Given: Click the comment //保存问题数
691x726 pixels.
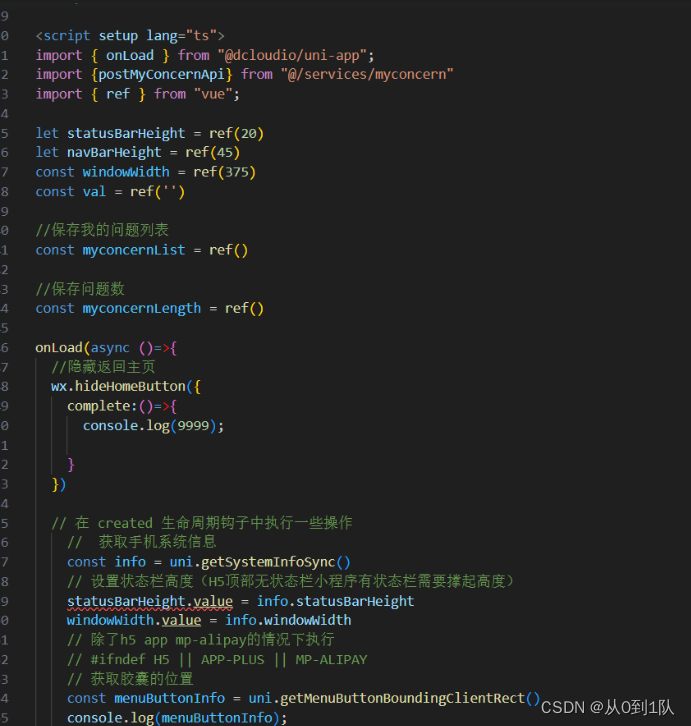Looking at the screenshot, I should coord(80,289).
